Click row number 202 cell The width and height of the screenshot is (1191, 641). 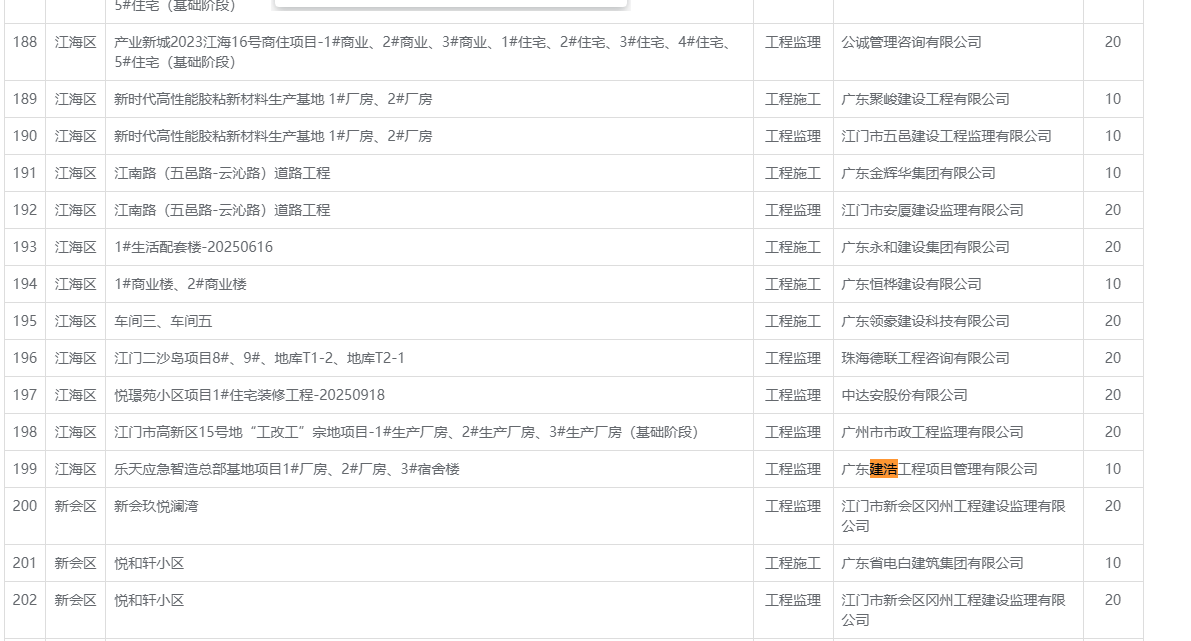[25, 600]
